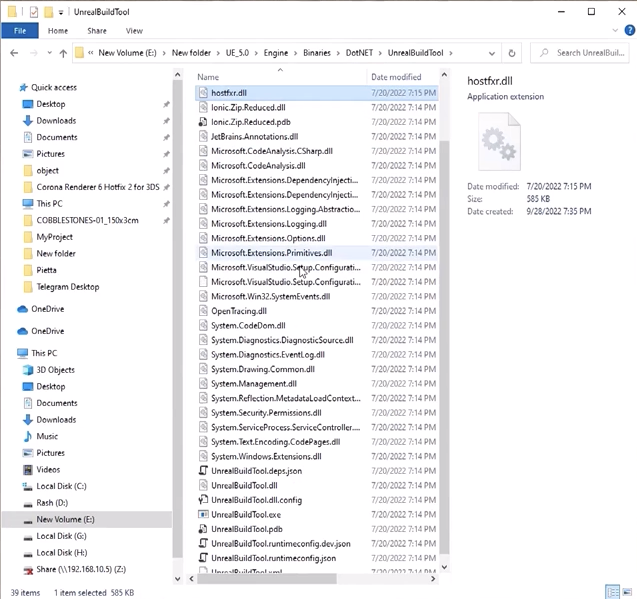Open the Share ribbon tab
Viewport: 637px width, 599px height.
[97, 31]
